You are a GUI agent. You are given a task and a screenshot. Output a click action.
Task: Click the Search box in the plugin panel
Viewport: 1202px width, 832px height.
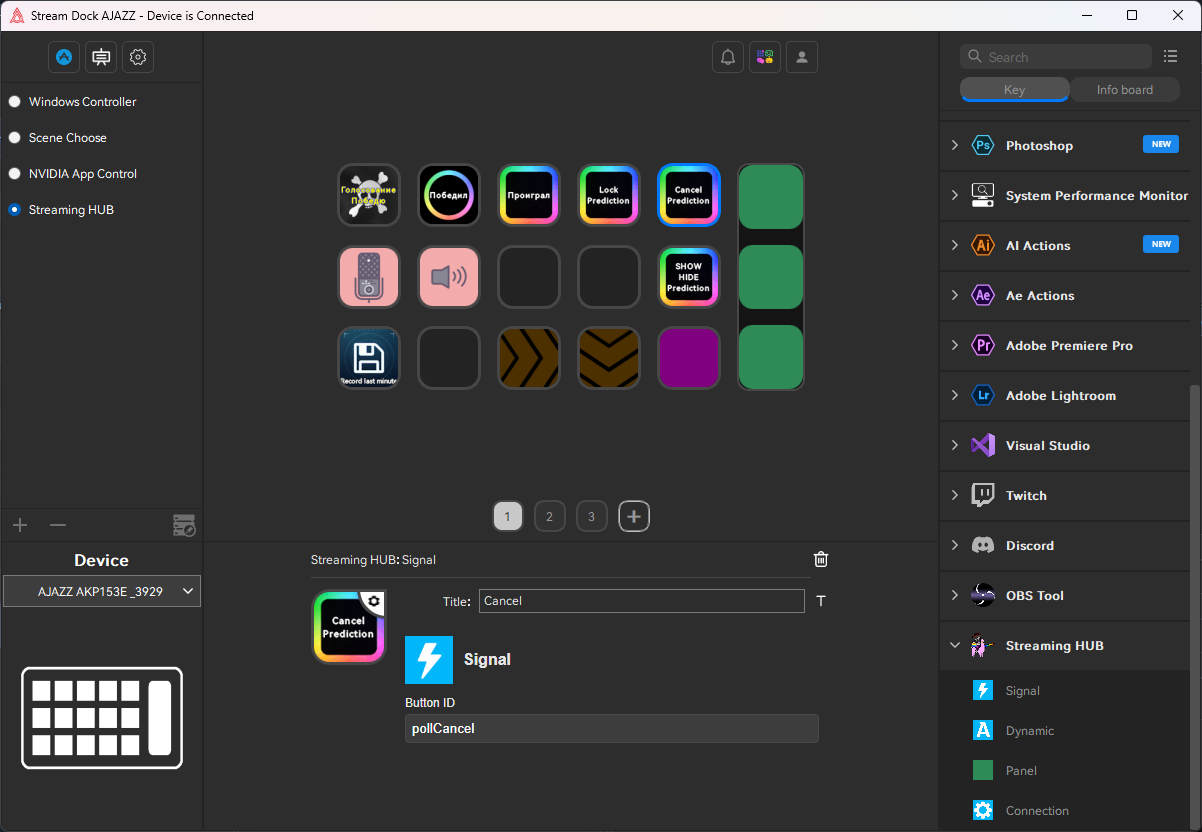(x=1056, y=57)
